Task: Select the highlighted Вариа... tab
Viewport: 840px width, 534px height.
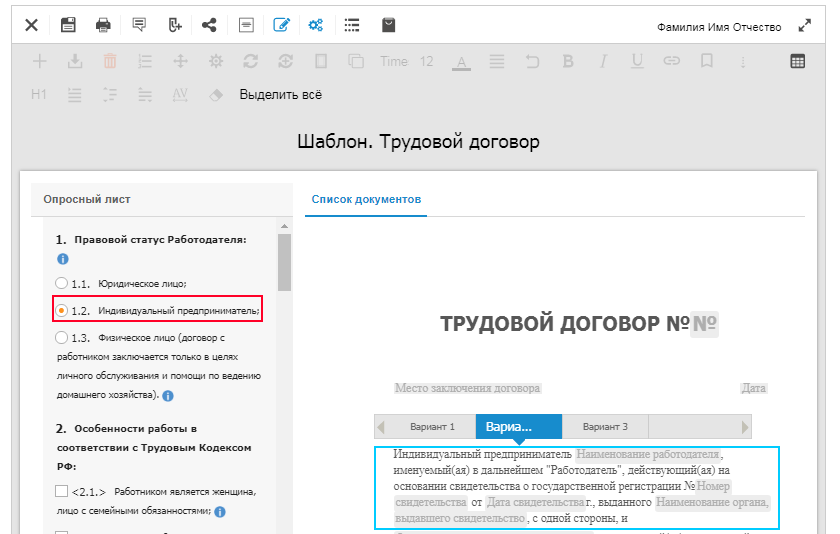Action: pyautogui.click(x=519, y=427)
